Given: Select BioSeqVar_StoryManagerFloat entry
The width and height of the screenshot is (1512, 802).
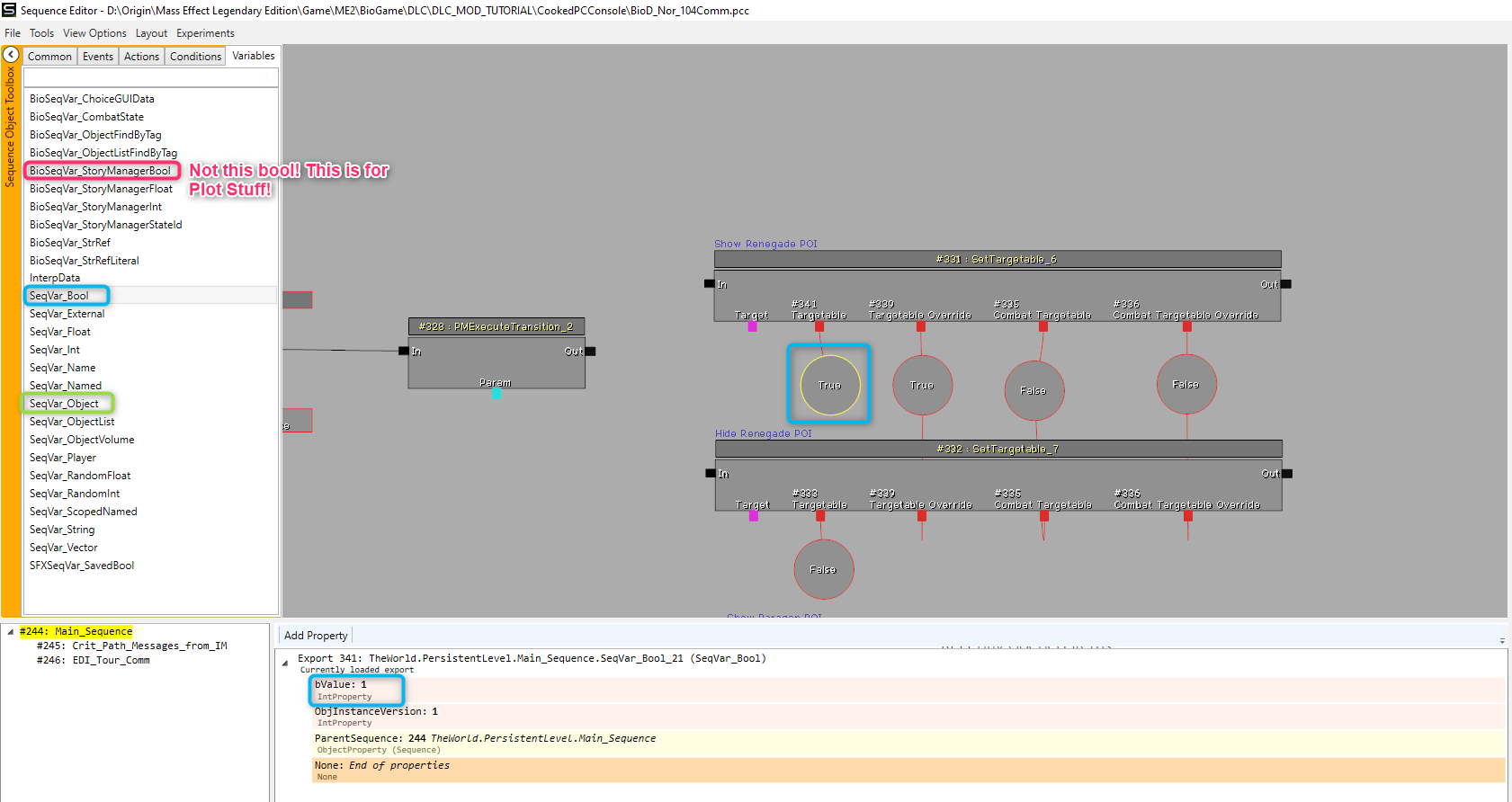Looking at the screenshot, I should [101, 189].
